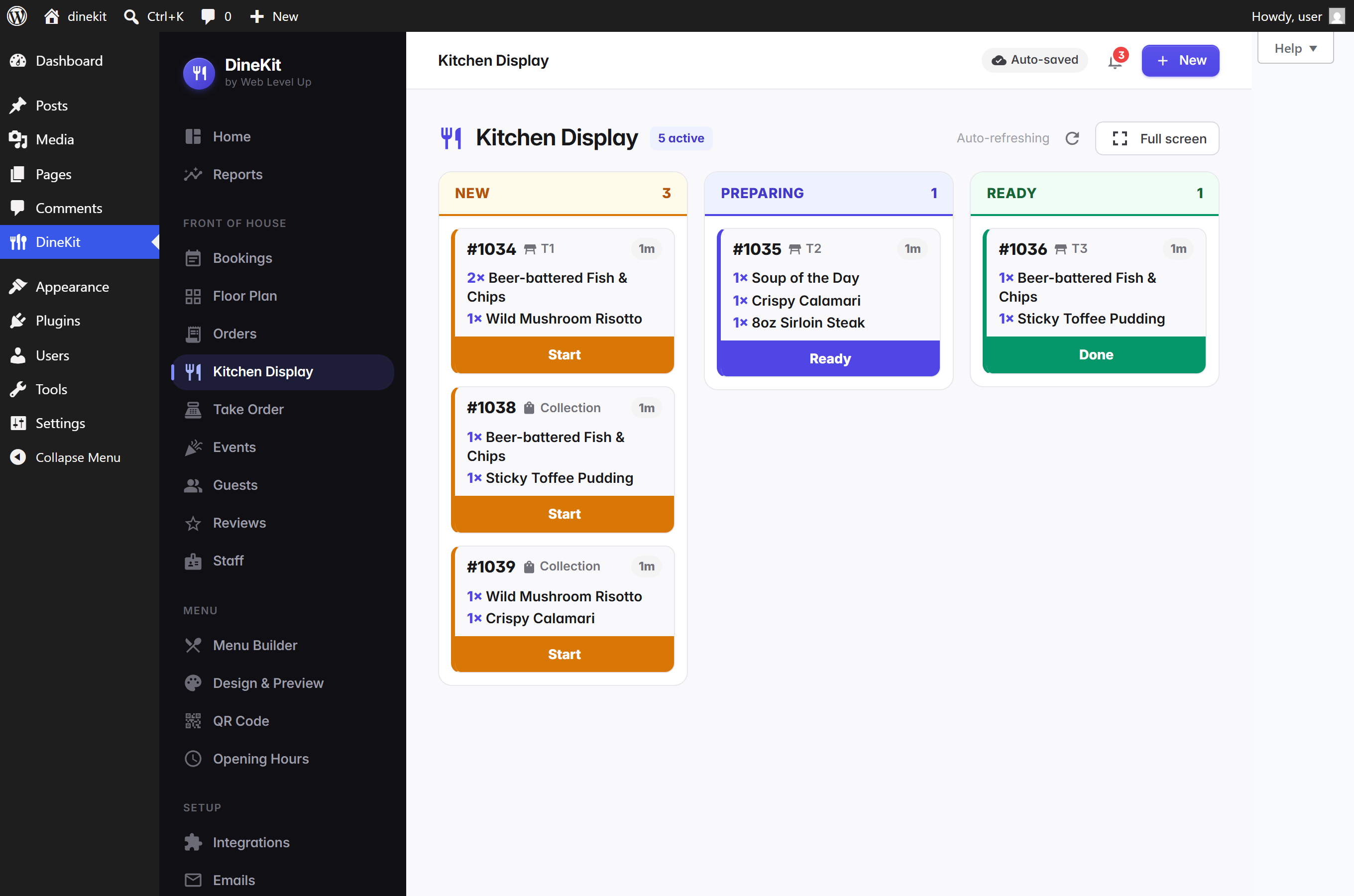Click order number #1034
The image size is (1354, 896).
coord(491,249)
